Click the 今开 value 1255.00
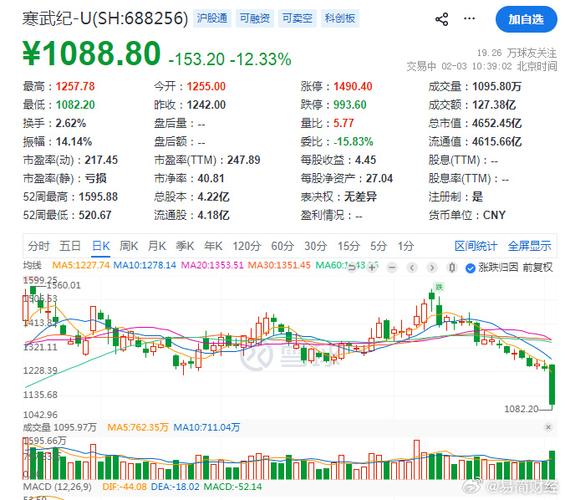This screenshot has height=500, width=565. (x=206, y=86)
